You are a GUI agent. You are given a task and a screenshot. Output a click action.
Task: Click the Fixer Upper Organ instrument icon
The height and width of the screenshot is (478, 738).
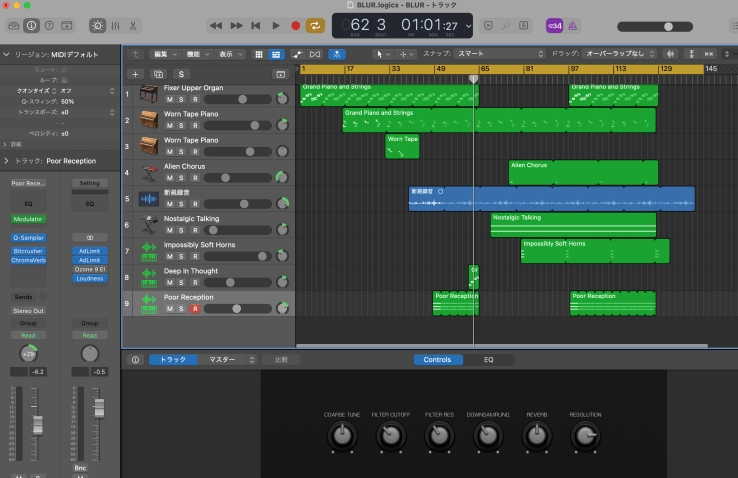click(x=148, y=94)
